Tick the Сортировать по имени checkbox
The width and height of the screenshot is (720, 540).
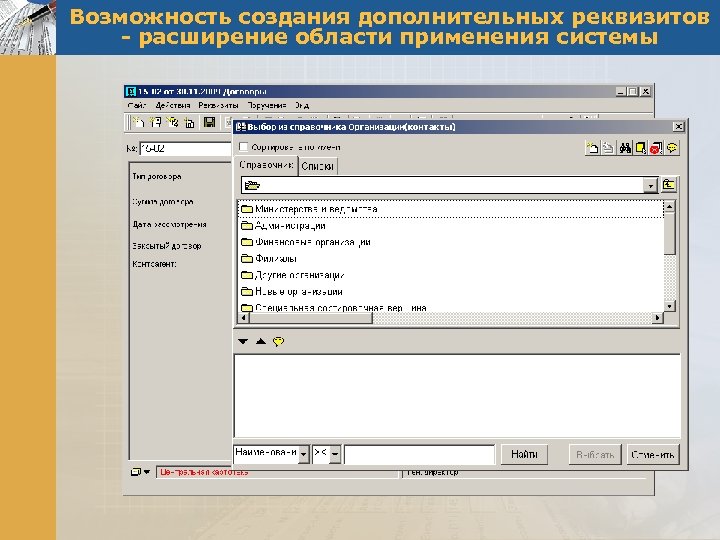243,147
